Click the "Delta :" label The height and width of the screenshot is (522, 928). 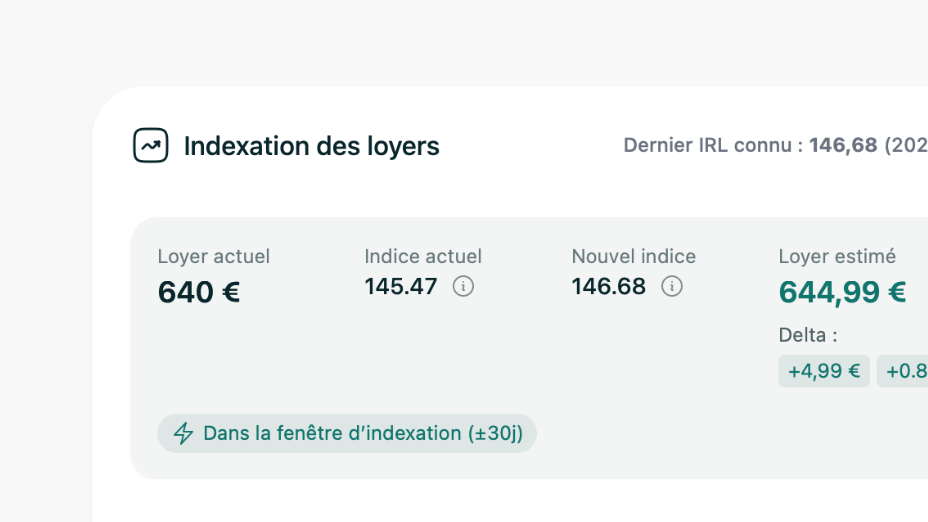click(808, 335)
